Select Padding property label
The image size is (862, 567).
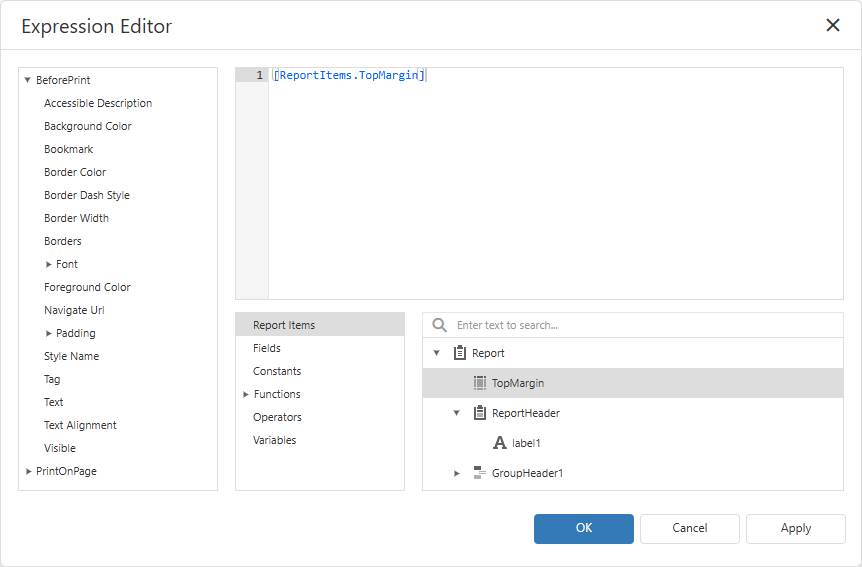tap(75, 333)
